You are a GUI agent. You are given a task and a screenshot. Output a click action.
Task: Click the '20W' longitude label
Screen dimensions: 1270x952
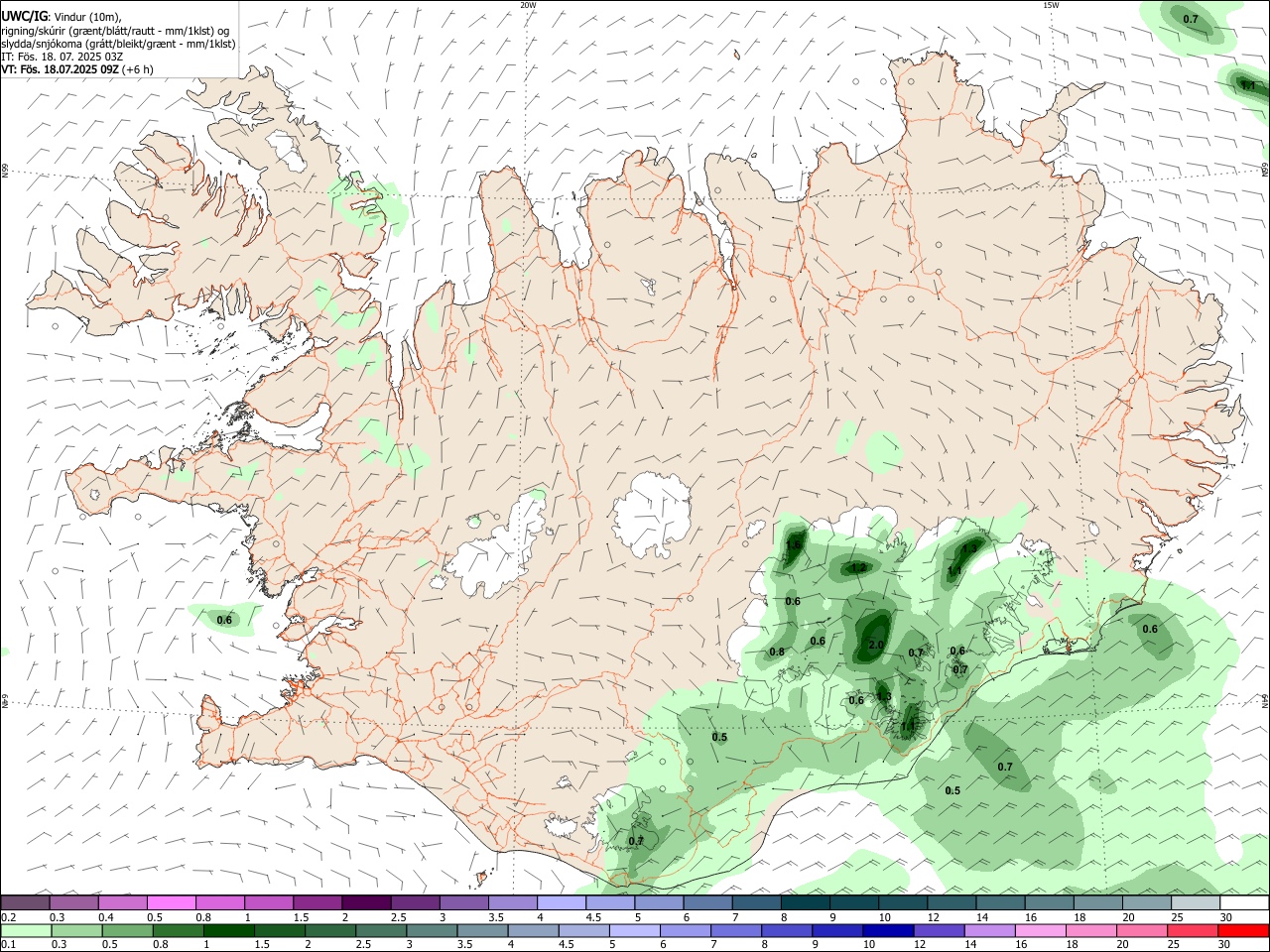pyautogui.click(x=528, y=5)
